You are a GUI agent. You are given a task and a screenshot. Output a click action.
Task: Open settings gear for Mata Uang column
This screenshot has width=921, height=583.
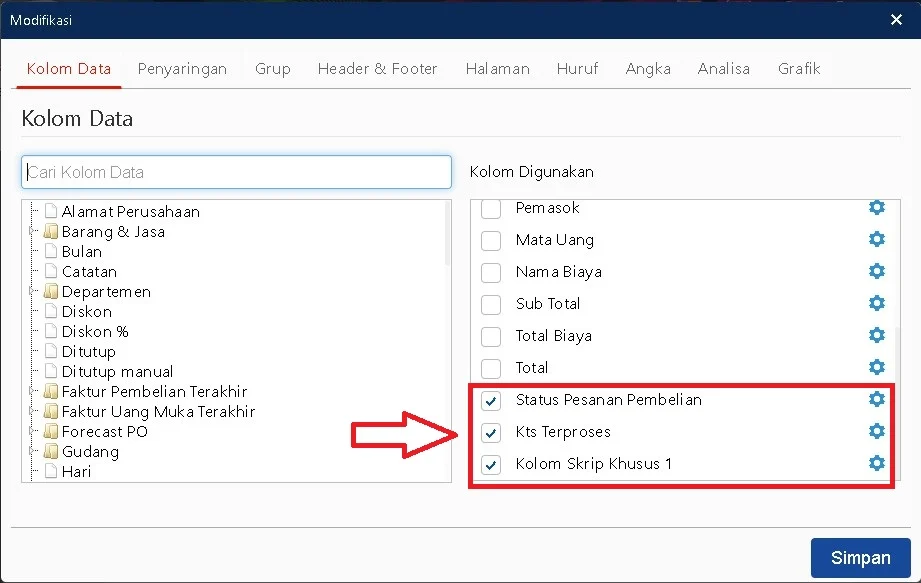(x=876, y=239)
